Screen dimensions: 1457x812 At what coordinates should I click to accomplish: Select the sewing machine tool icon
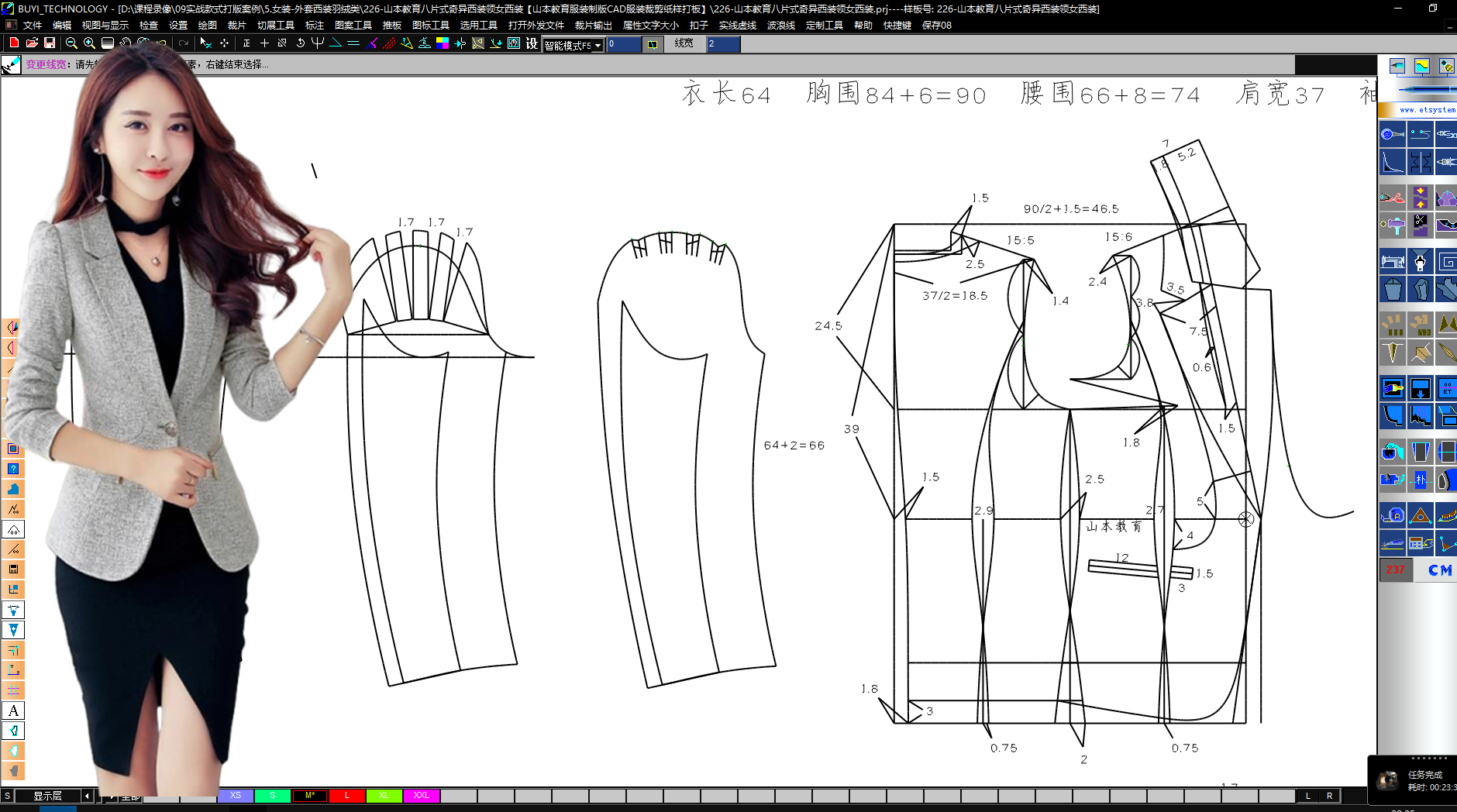click(x=1393, y=262)
